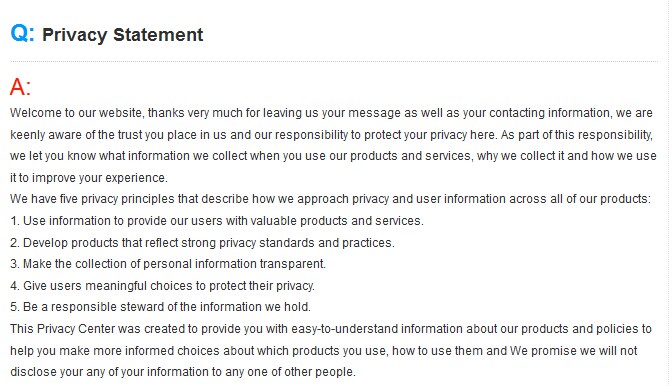This screenshot has width=672, height=386.
Task: Click the blue Q: question marker
Action: (22, 33)
